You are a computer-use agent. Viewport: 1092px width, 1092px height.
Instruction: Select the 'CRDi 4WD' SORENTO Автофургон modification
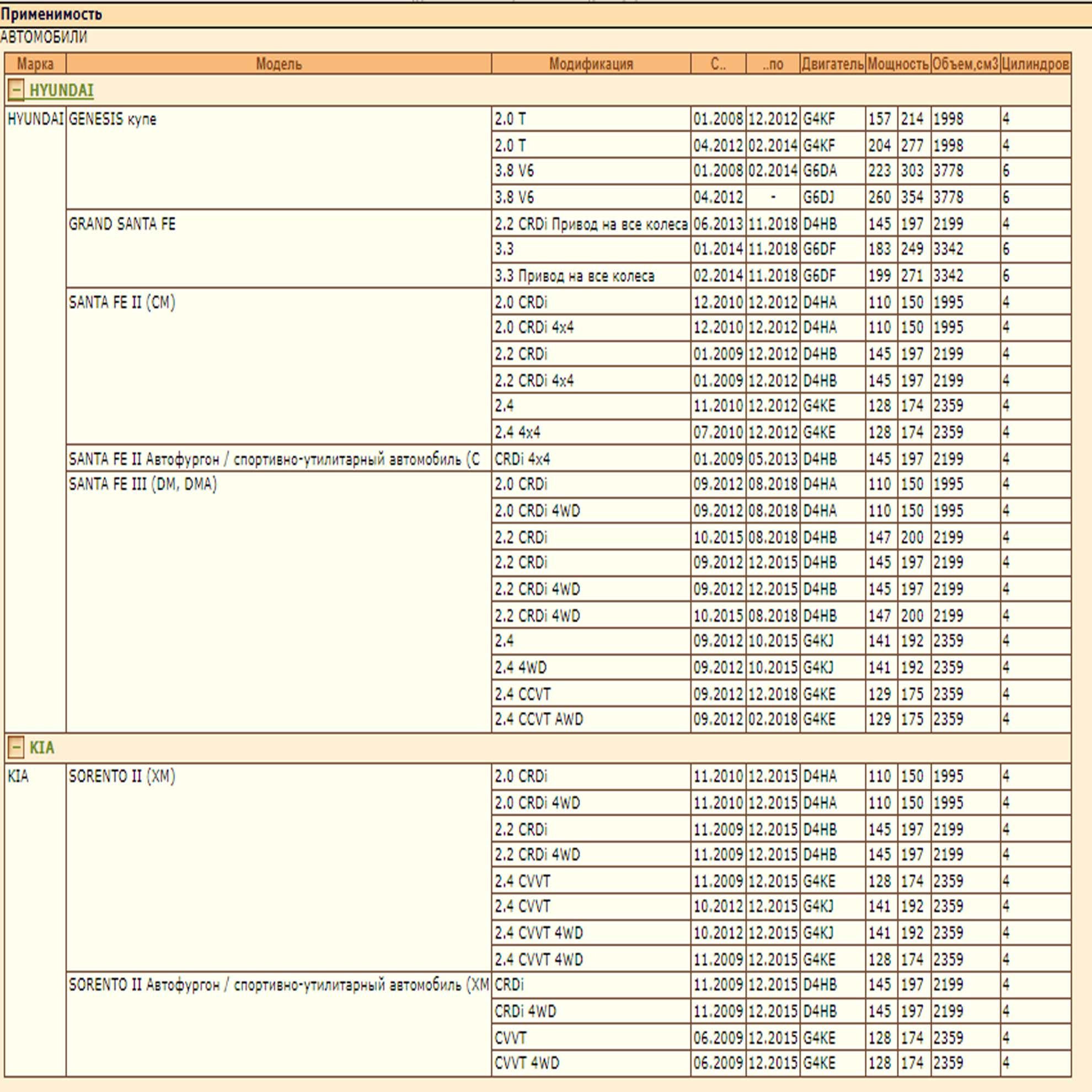591,1010
